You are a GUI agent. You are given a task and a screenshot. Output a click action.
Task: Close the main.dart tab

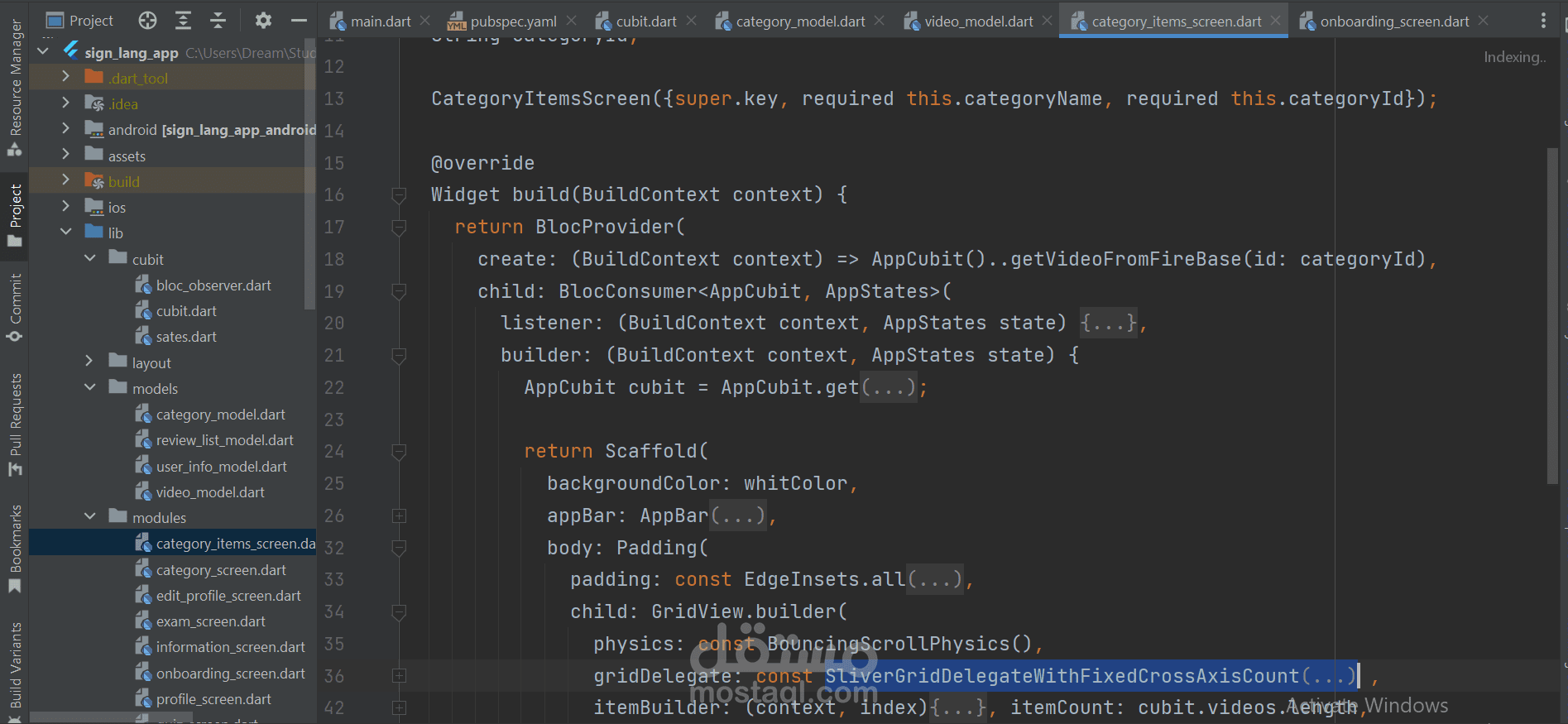[x=424, y=21]
